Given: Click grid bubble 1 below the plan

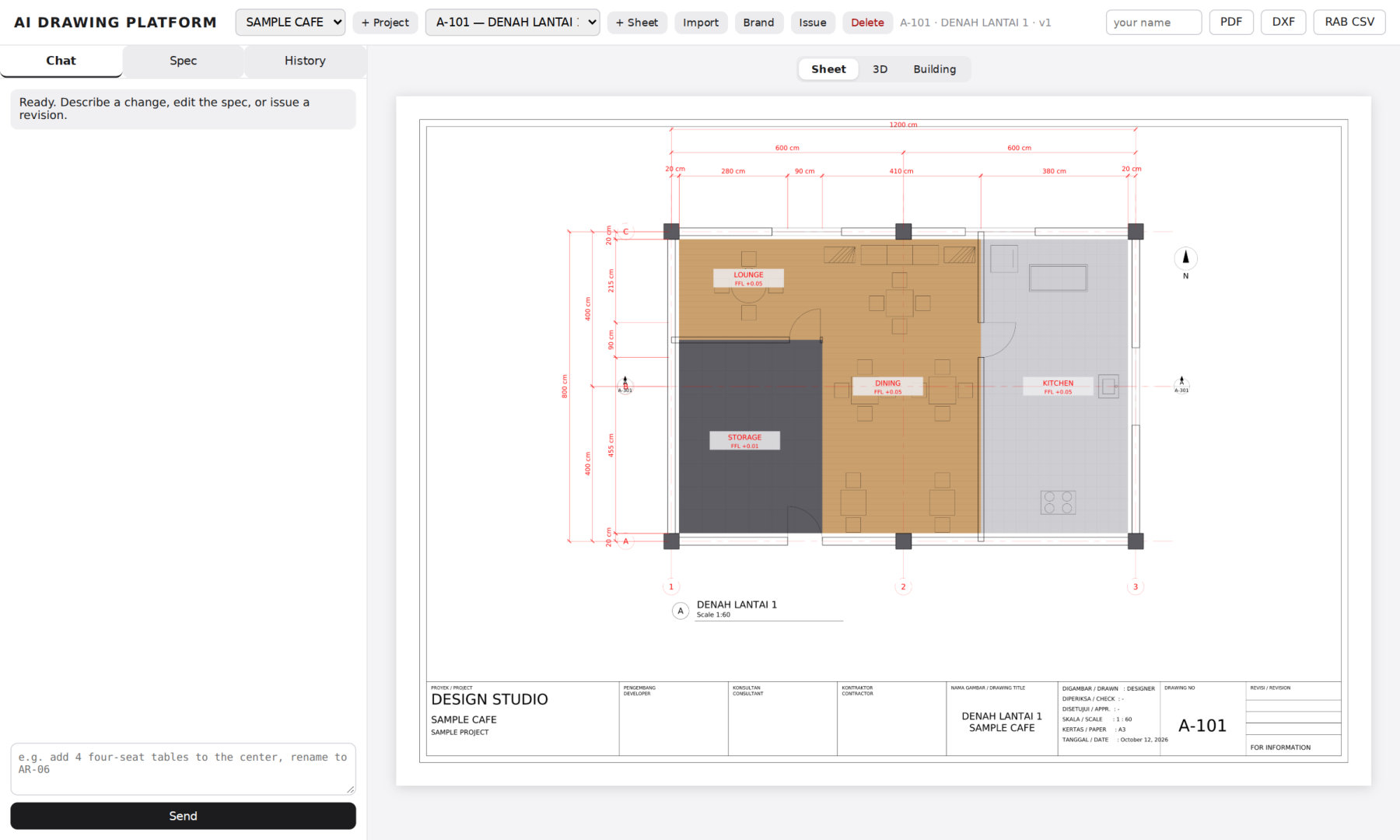Looking at the screenshot, I should click(x=671, y=587).
